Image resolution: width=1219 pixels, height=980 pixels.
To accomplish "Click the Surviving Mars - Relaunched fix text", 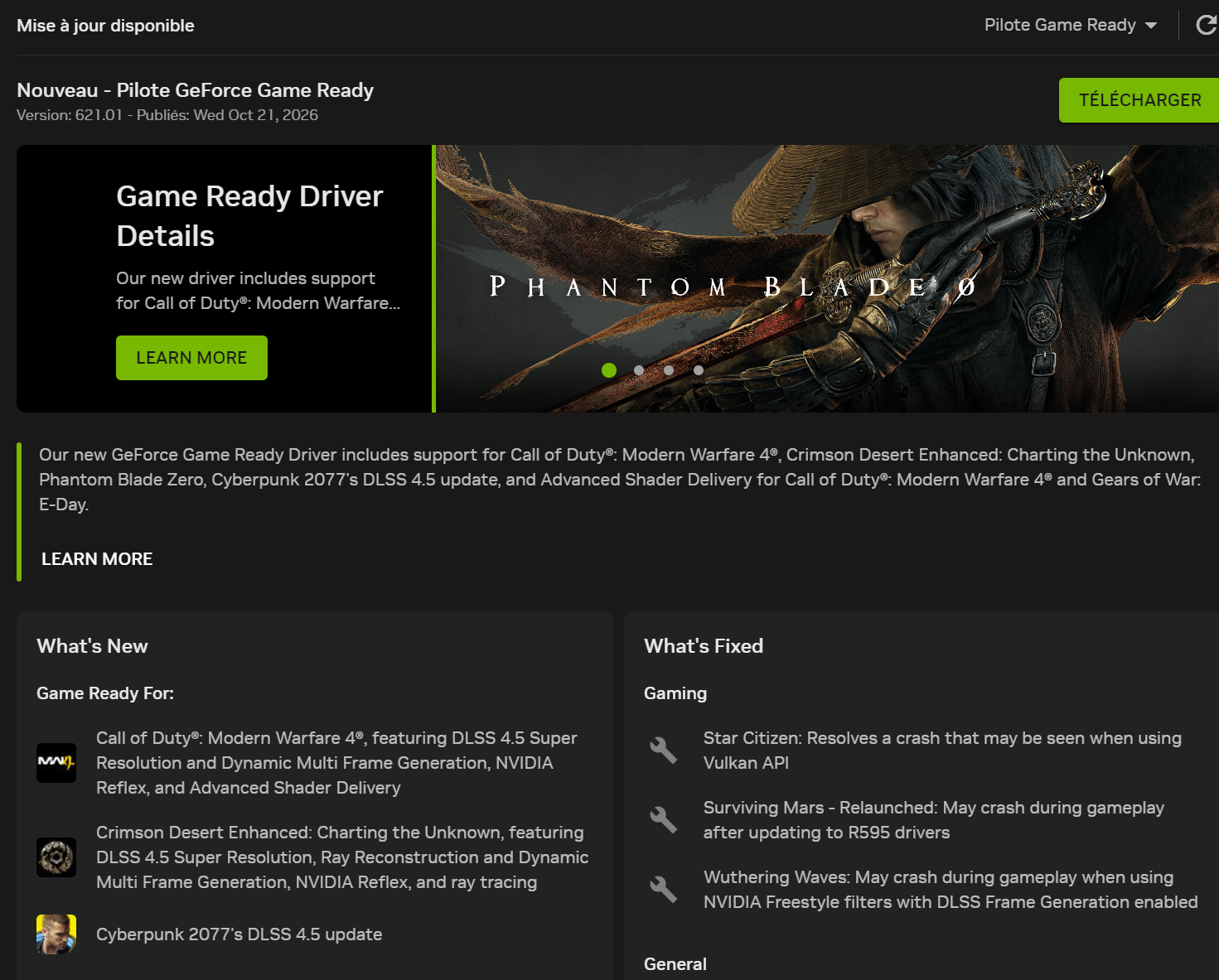I will pos(934,820).
